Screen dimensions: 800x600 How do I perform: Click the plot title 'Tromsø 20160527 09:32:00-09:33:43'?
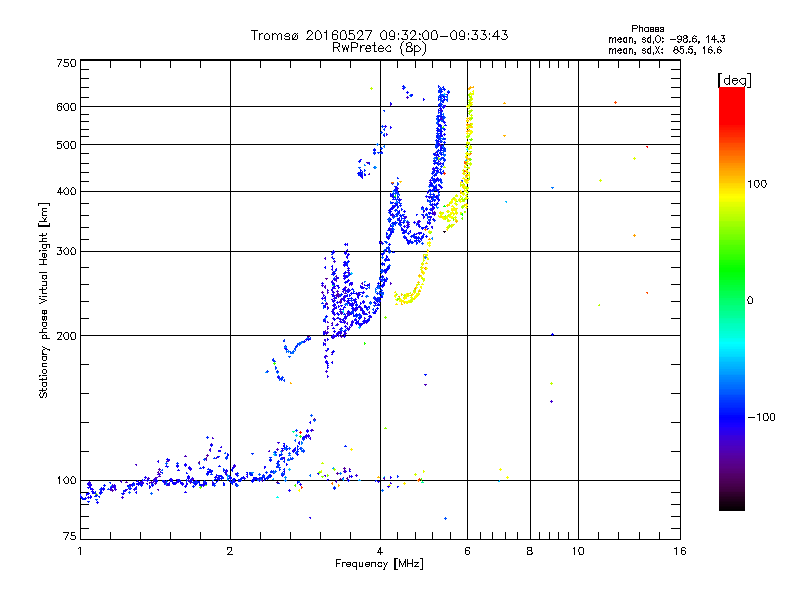379,35
